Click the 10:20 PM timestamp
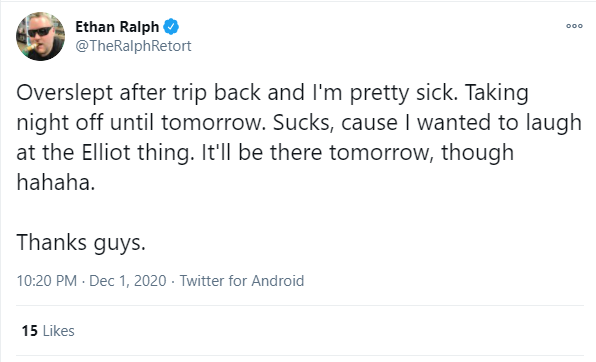The image size is (596, 362). point(46,281)
